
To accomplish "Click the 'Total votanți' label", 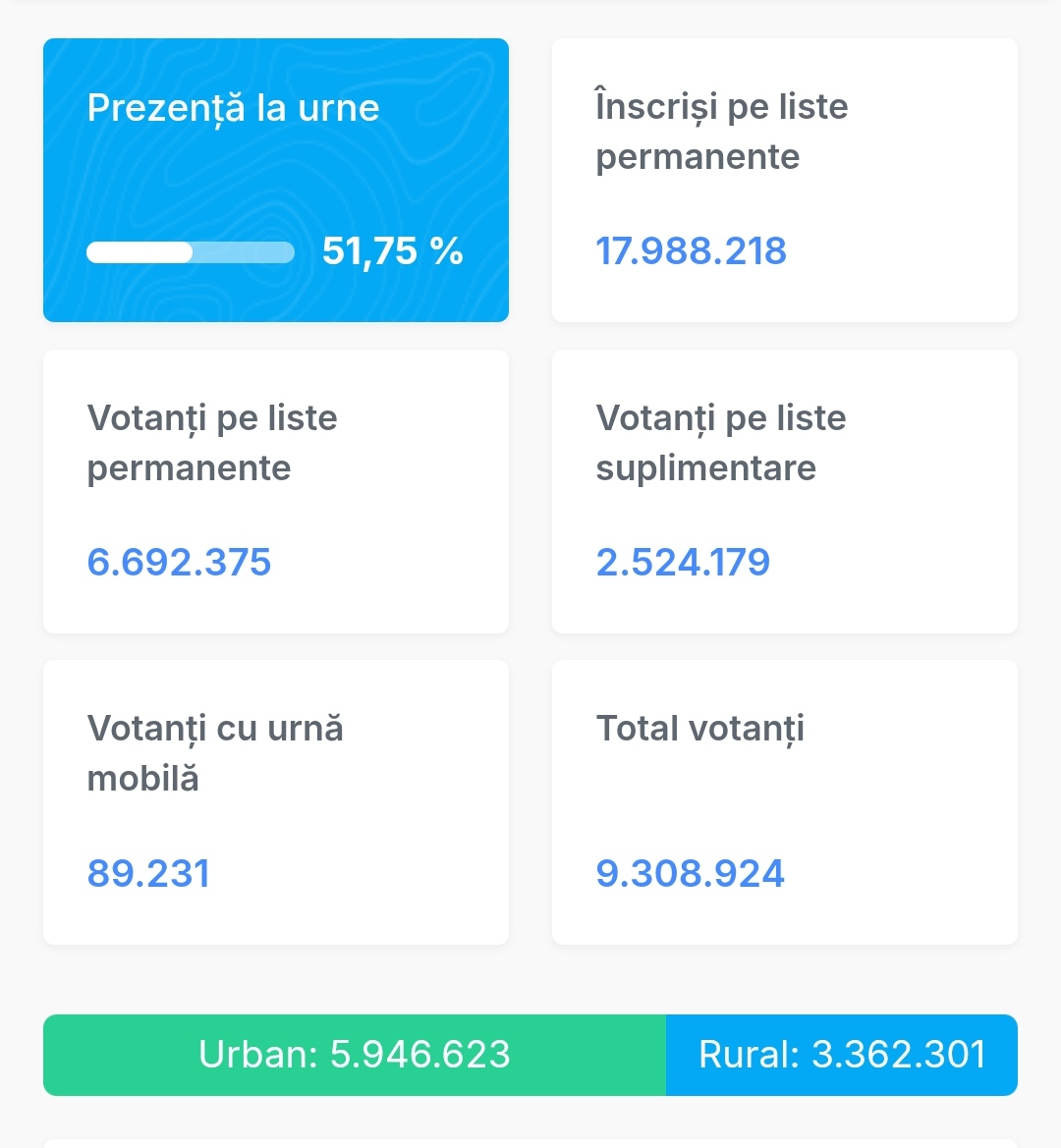I will coord(699,729).
